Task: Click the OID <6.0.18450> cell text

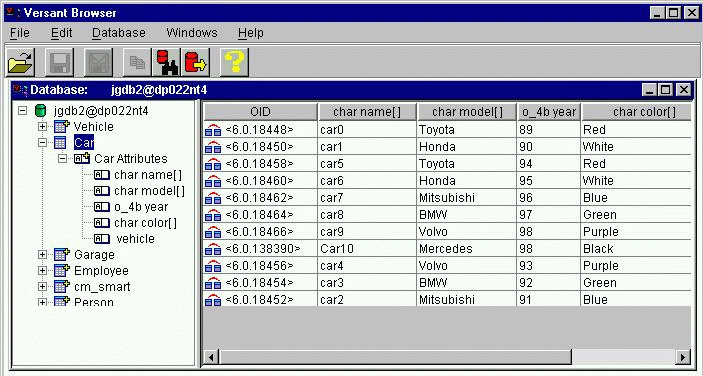Action: (260, 147)
